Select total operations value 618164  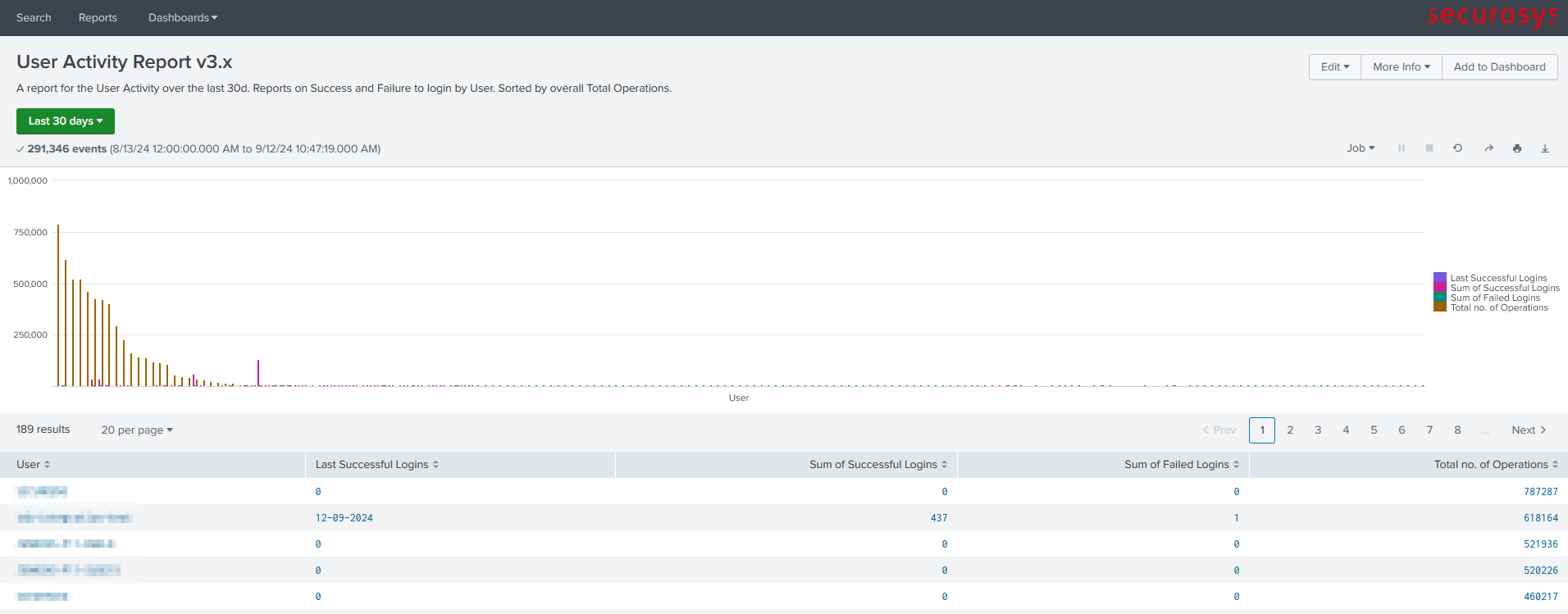point(1541,518)
